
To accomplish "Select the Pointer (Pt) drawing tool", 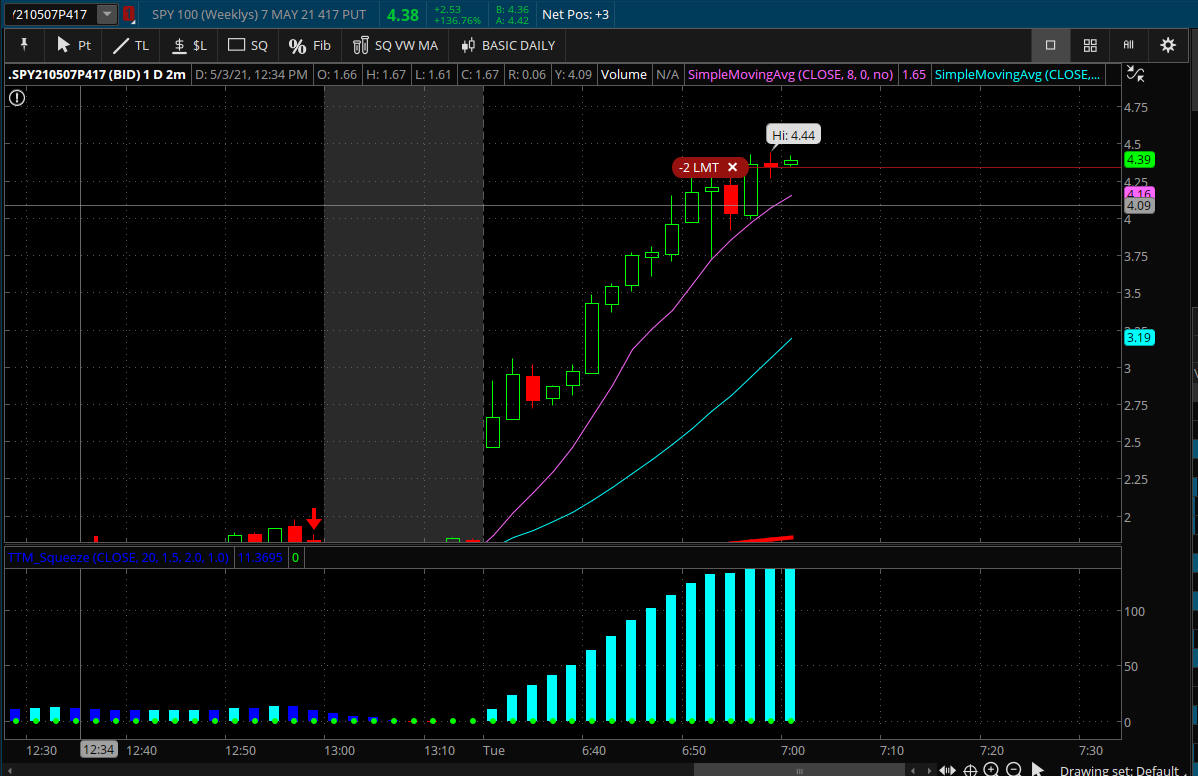I will [x=73, y=45].
